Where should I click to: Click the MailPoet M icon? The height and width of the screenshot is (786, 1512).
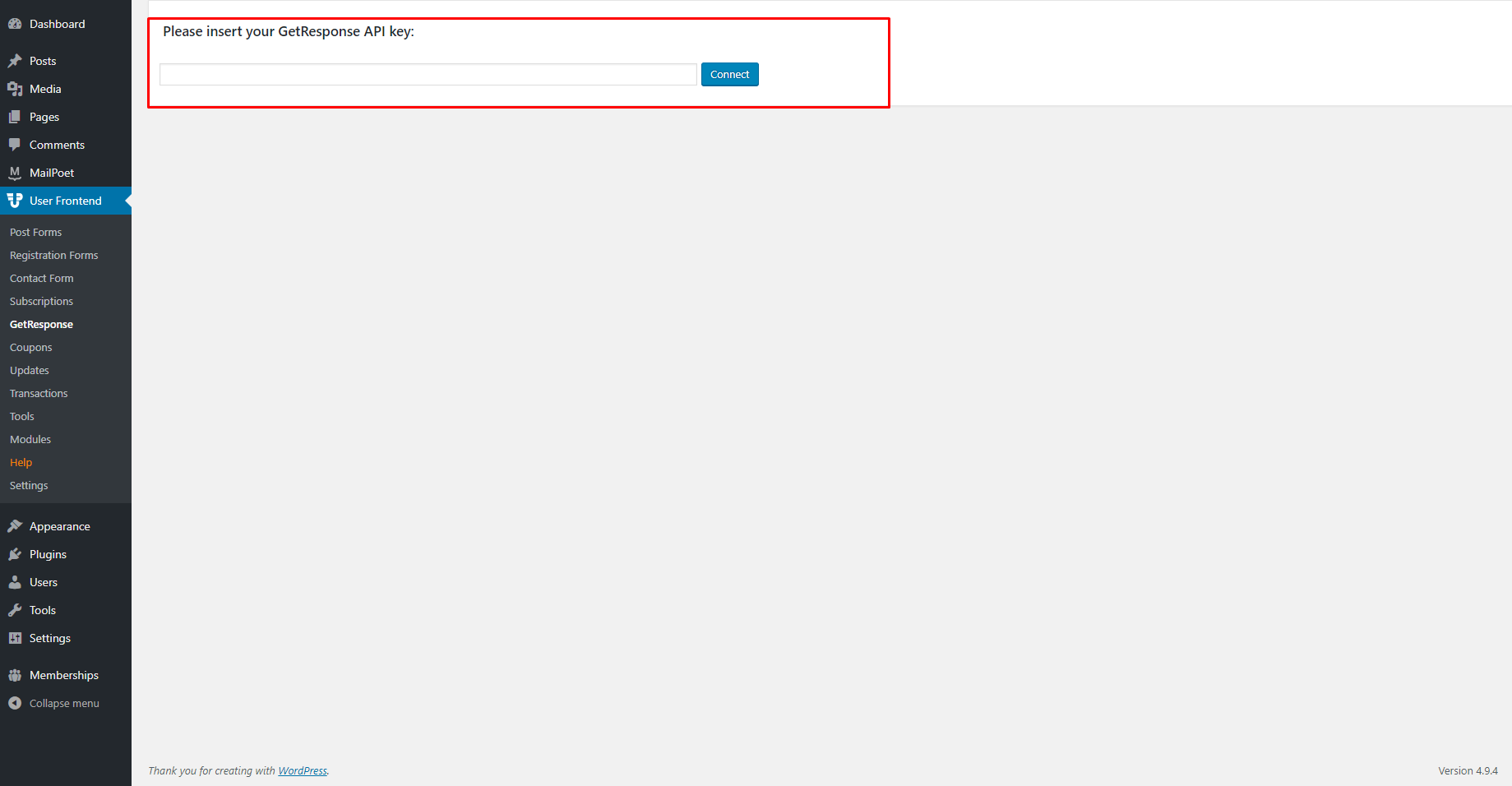pyautogui.click(x=15, y=173)
